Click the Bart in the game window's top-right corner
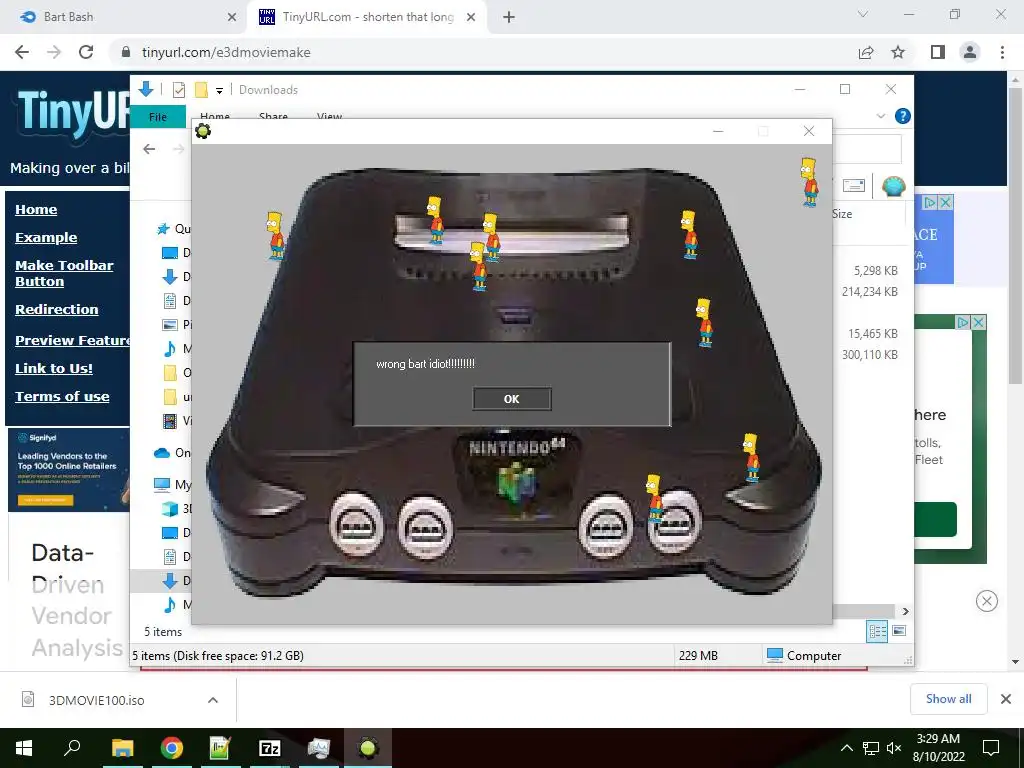1024x768 pixels. tap(809, 182)
